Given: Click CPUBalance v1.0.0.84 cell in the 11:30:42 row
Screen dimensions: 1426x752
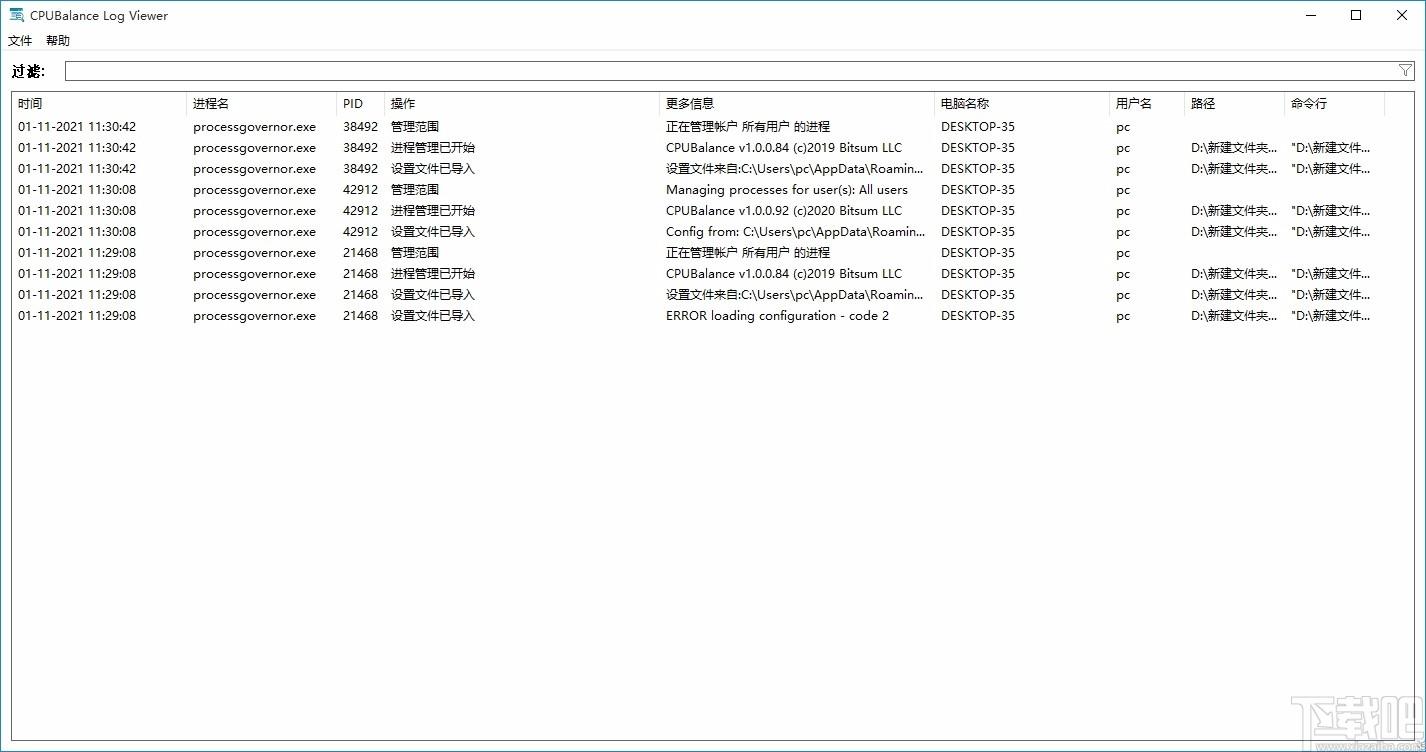Looking at the screenshot, I should pos(784,148).
